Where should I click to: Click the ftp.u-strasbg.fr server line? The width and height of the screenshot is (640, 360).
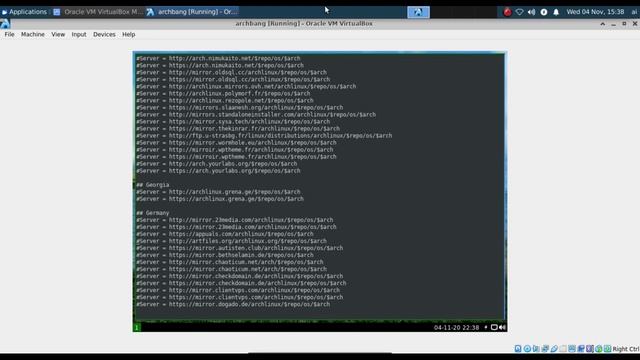[264, 136]
